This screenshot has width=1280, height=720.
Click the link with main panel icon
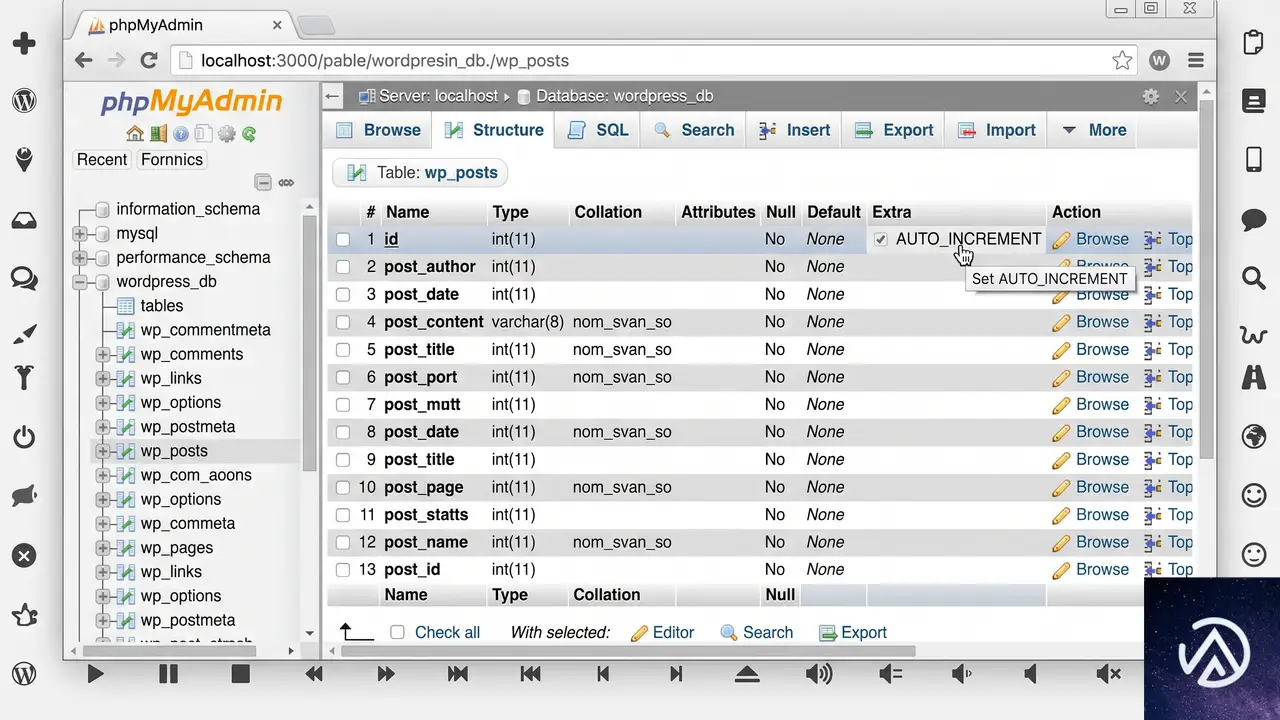point(286,183)
